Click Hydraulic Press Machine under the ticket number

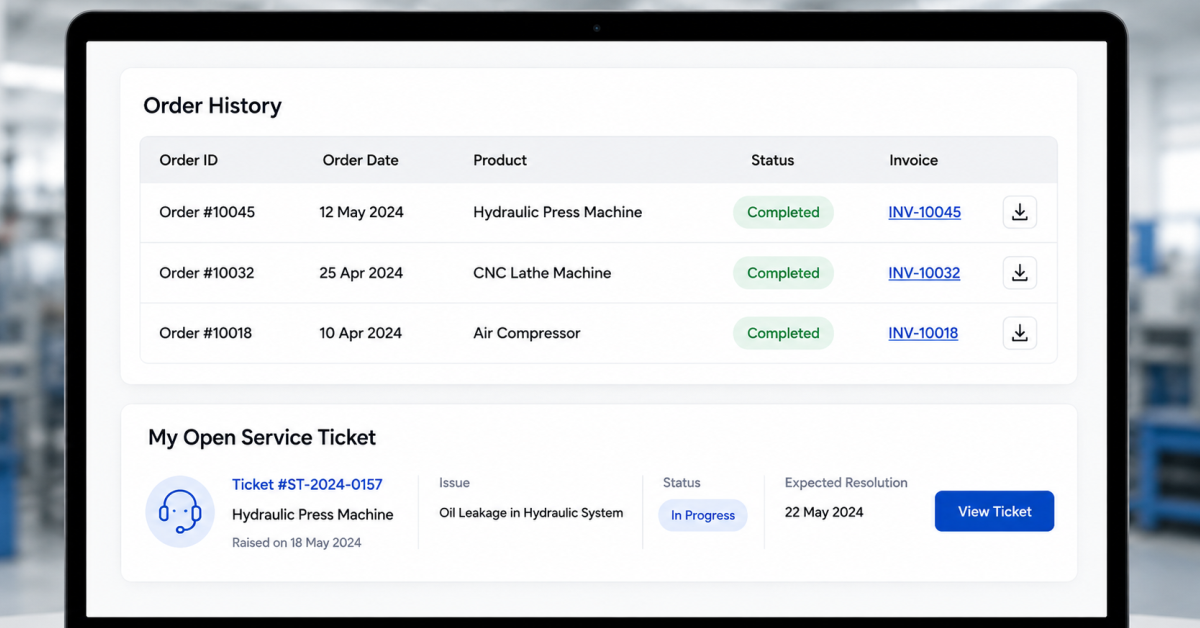(x=312, y=515)
